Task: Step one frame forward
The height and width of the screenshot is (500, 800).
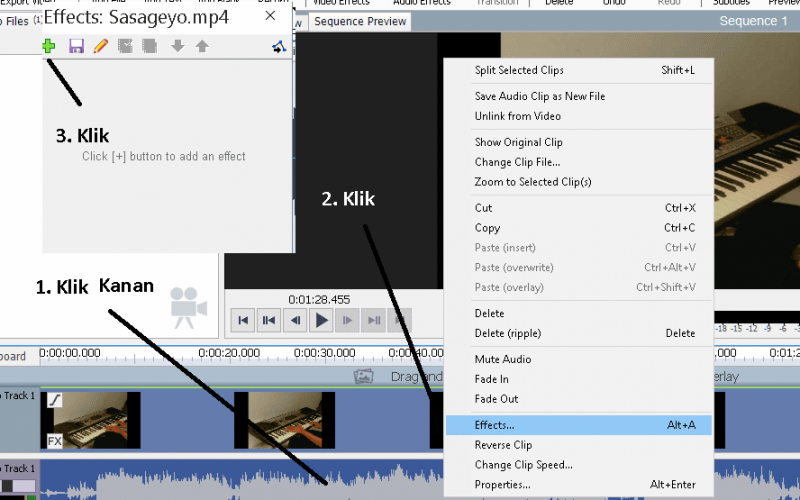Action: pos(347,320)
